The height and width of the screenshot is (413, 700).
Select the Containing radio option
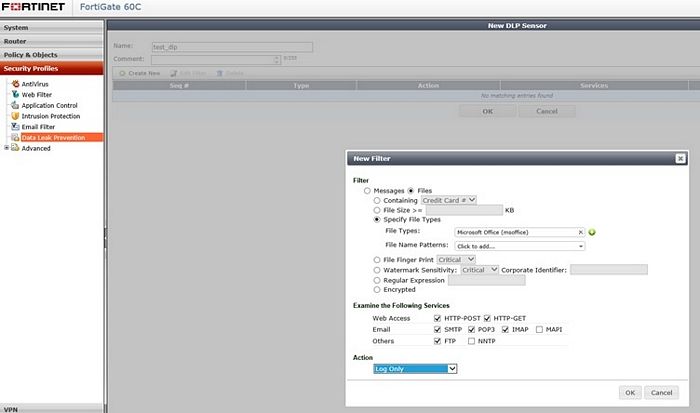pos(377,200)
